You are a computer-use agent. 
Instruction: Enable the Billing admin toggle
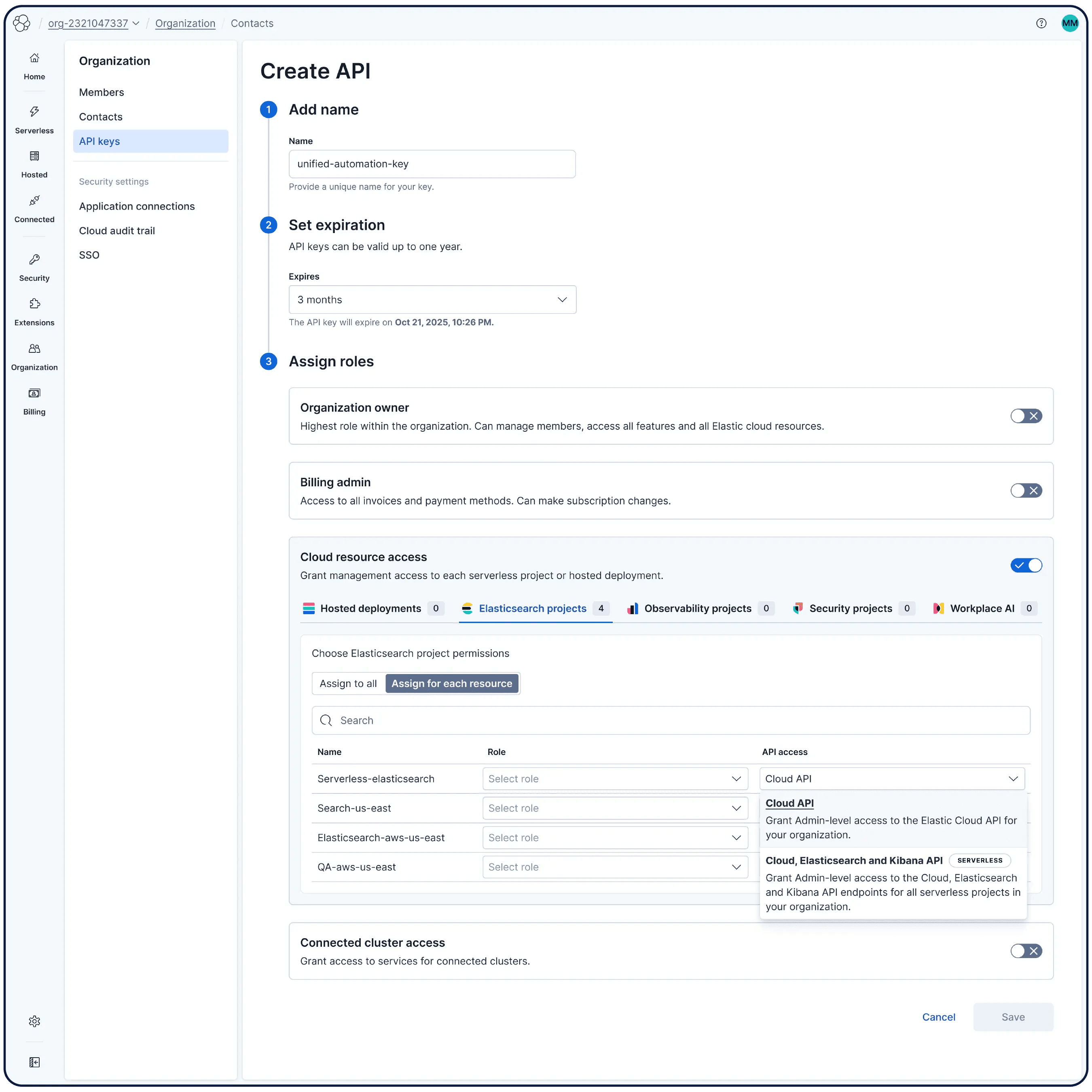click(x=1026, y=491)
